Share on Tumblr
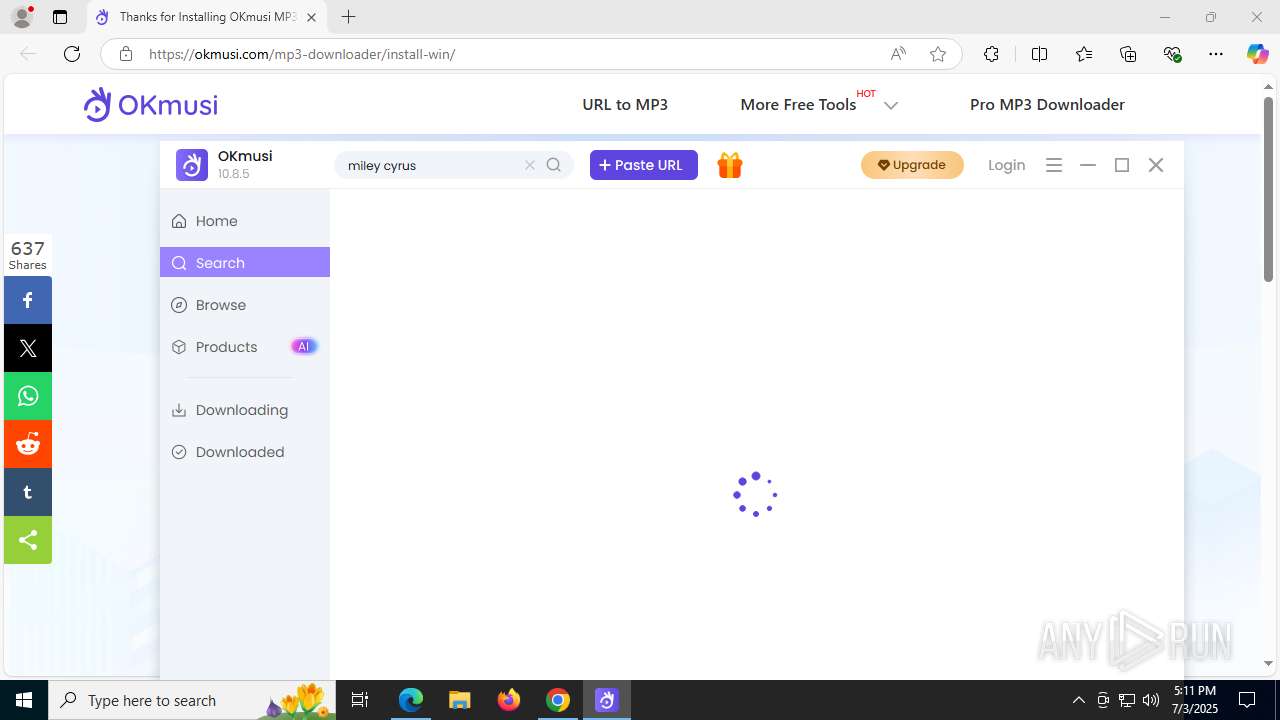The height and width of the screenshot is (720, 1280). pos(28,492)
